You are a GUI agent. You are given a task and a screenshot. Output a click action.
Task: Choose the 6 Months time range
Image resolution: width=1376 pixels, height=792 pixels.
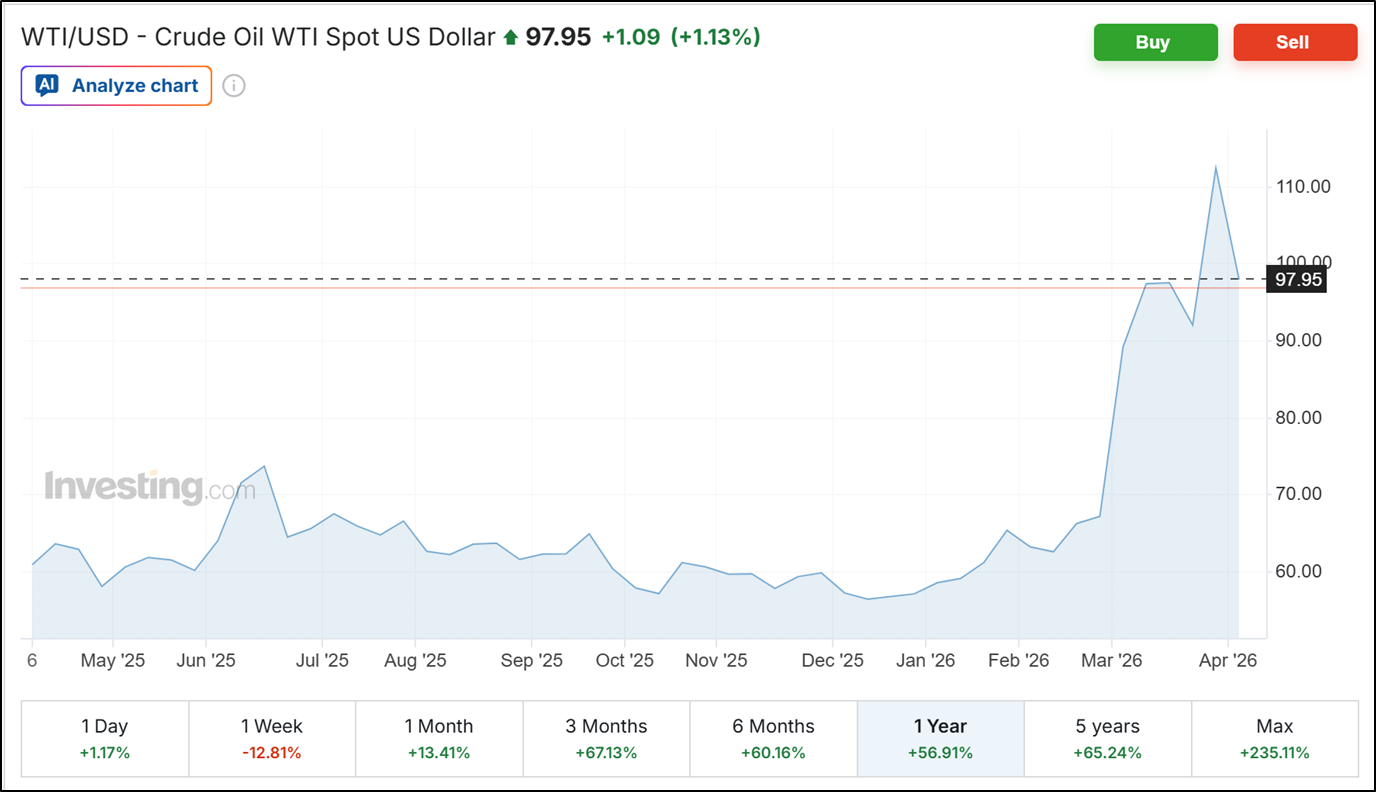[x=773, y=738]
